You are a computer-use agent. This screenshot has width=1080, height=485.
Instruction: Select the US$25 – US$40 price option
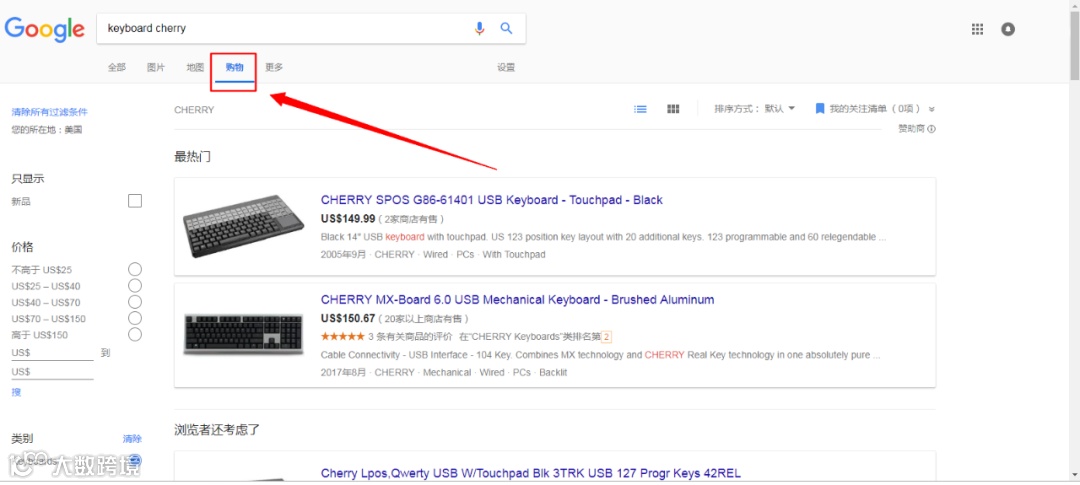pos(135,286)
